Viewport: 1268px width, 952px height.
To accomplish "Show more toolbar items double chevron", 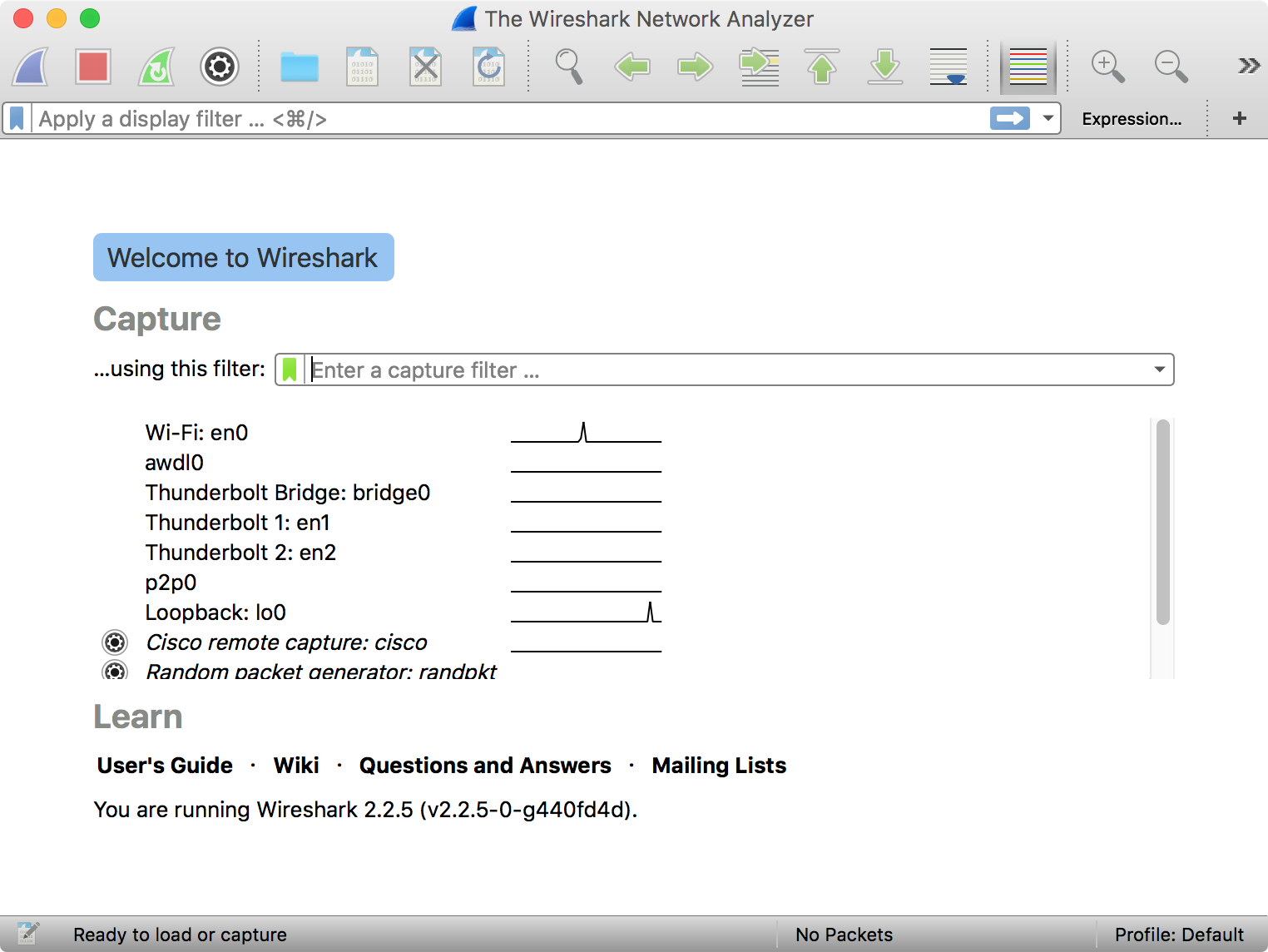I will (1248, 66).
